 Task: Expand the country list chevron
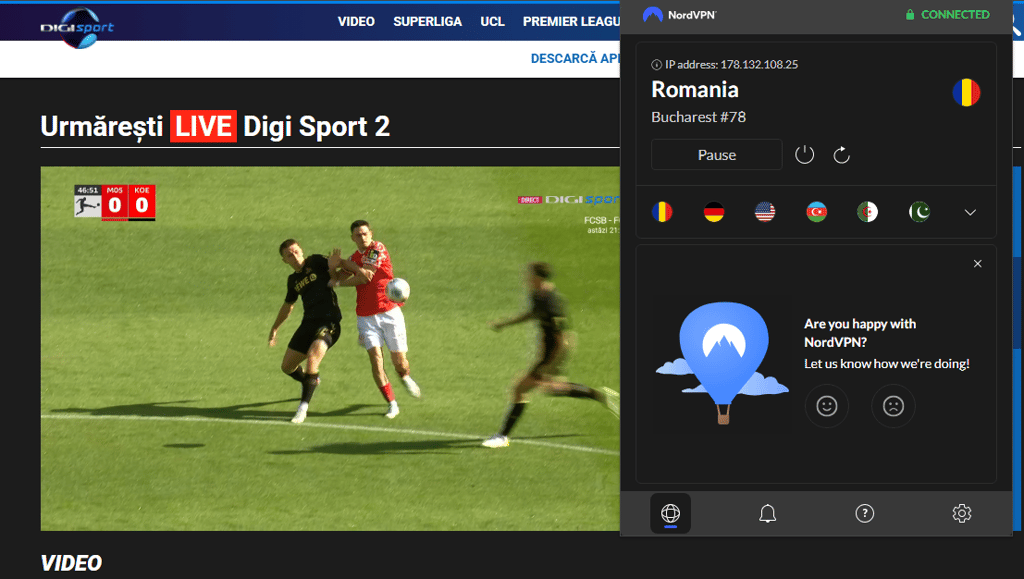(970, 212)
